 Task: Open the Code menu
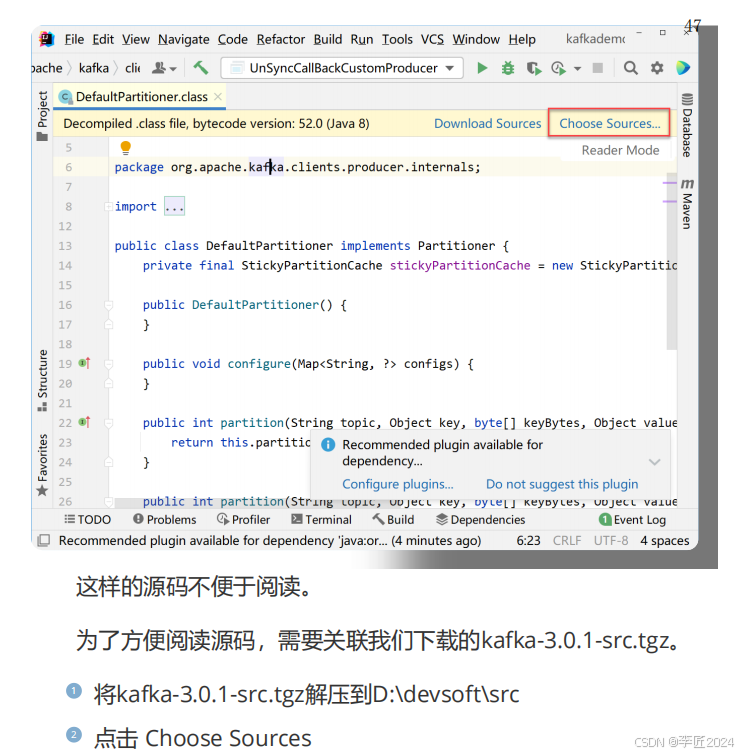pos(232,39)
